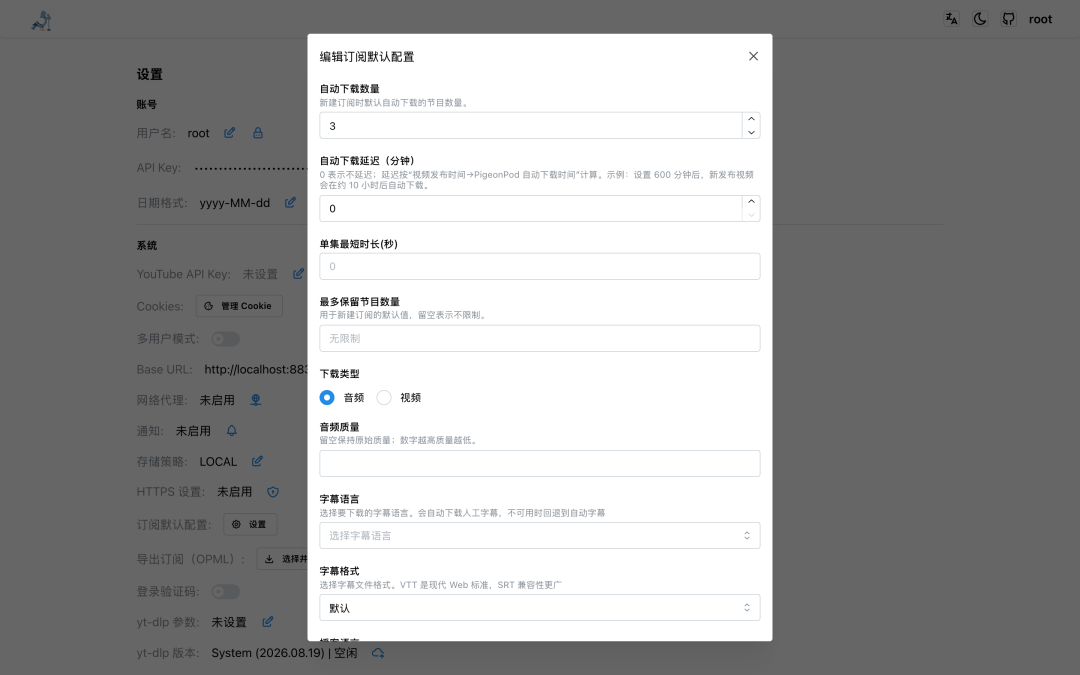This screenshot has height=675, width=1080.
Task: Click the 单集最短时长 input field
Action: tap(539, 267)
